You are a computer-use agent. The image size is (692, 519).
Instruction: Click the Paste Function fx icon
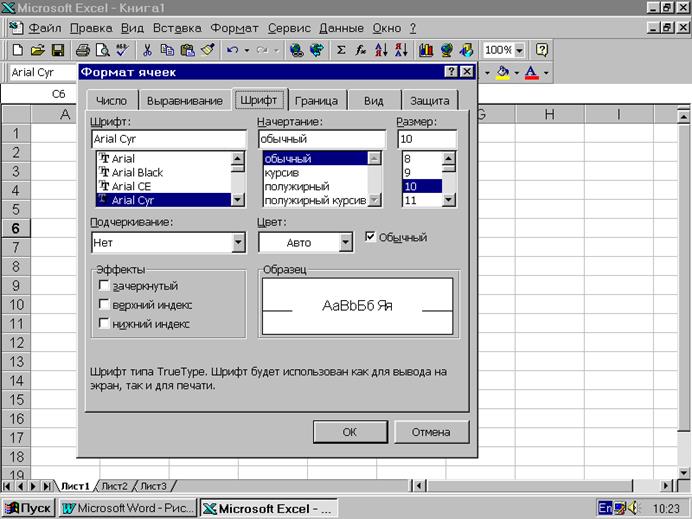click(x=361, y=50)
